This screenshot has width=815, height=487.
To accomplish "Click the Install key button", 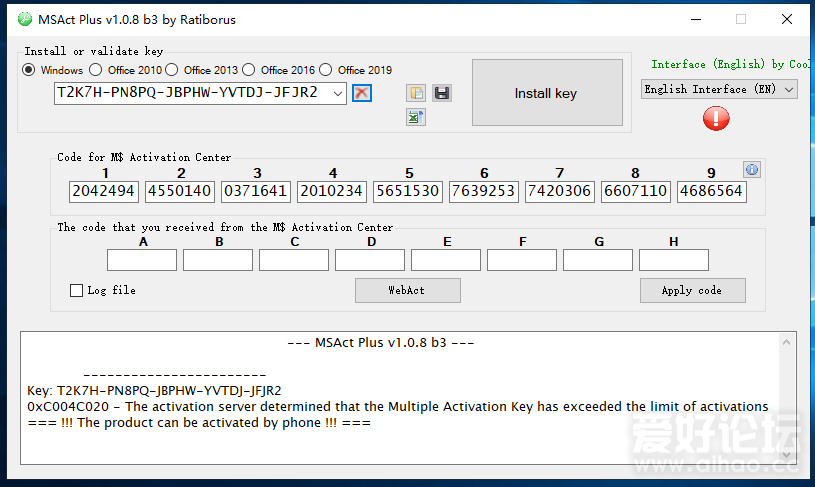I will [x=547, y=93].
